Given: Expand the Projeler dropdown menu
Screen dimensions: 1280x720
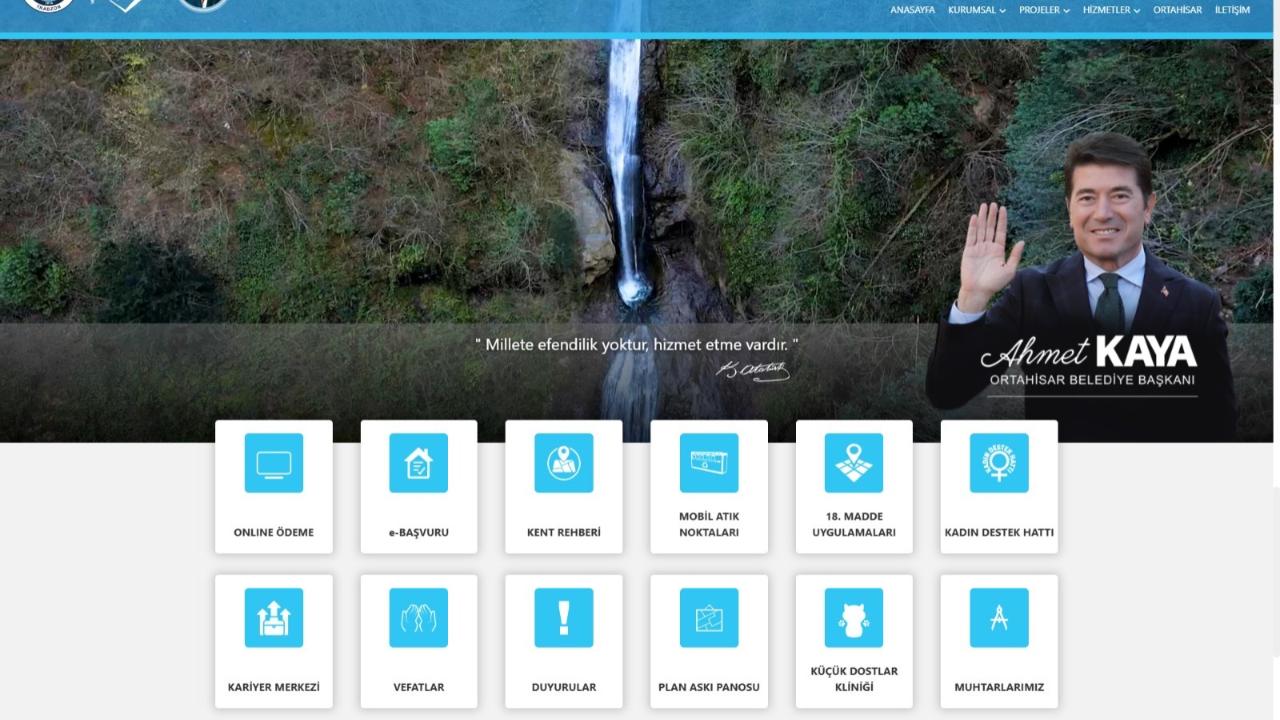Looking at the screenshot, I should 1044,10.
